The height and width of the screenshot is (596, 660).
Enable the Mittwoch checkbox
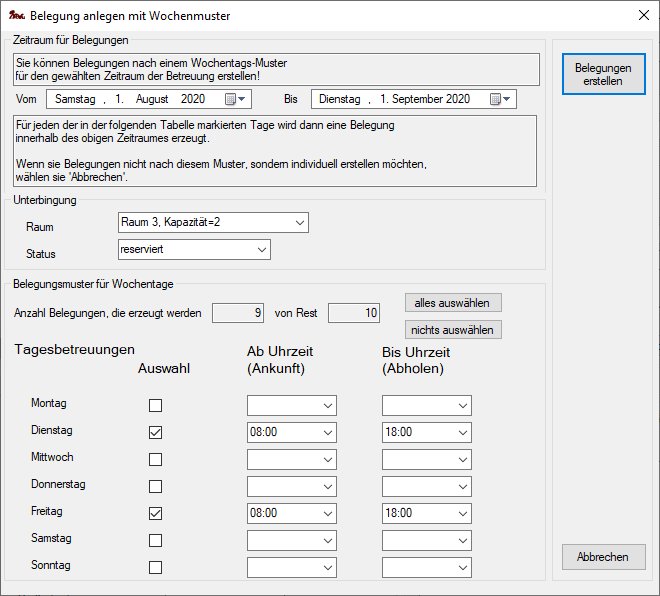[155, 459]
